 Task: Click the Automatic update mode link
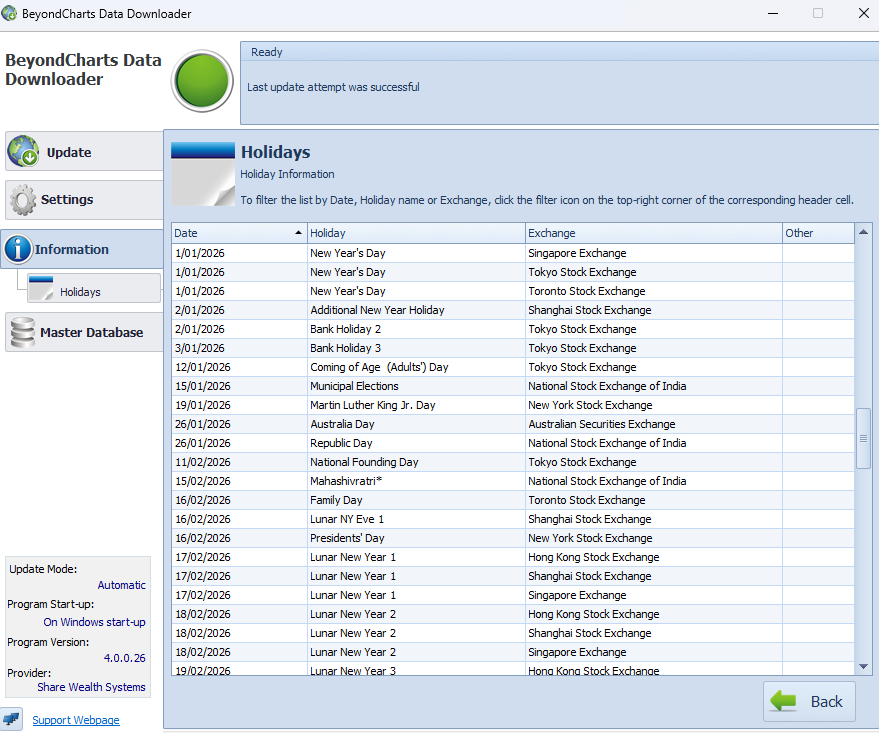point(121,585)
